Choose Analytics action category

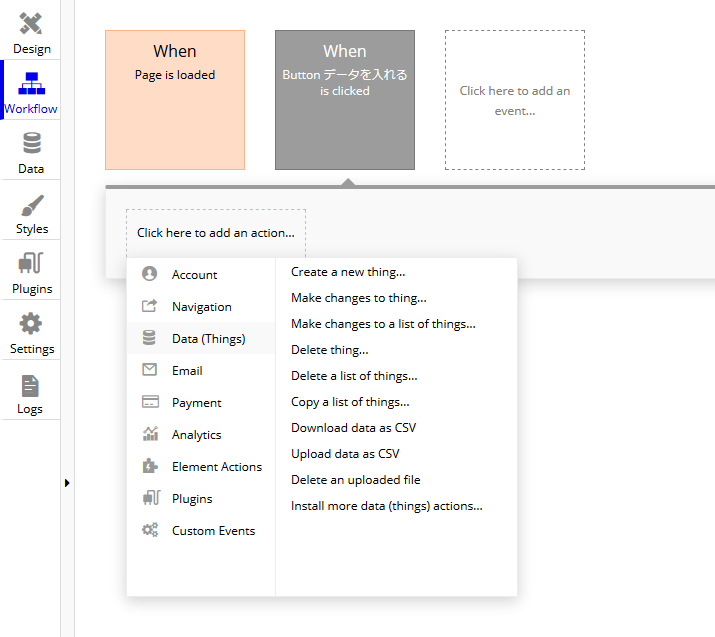pos(201,434)
